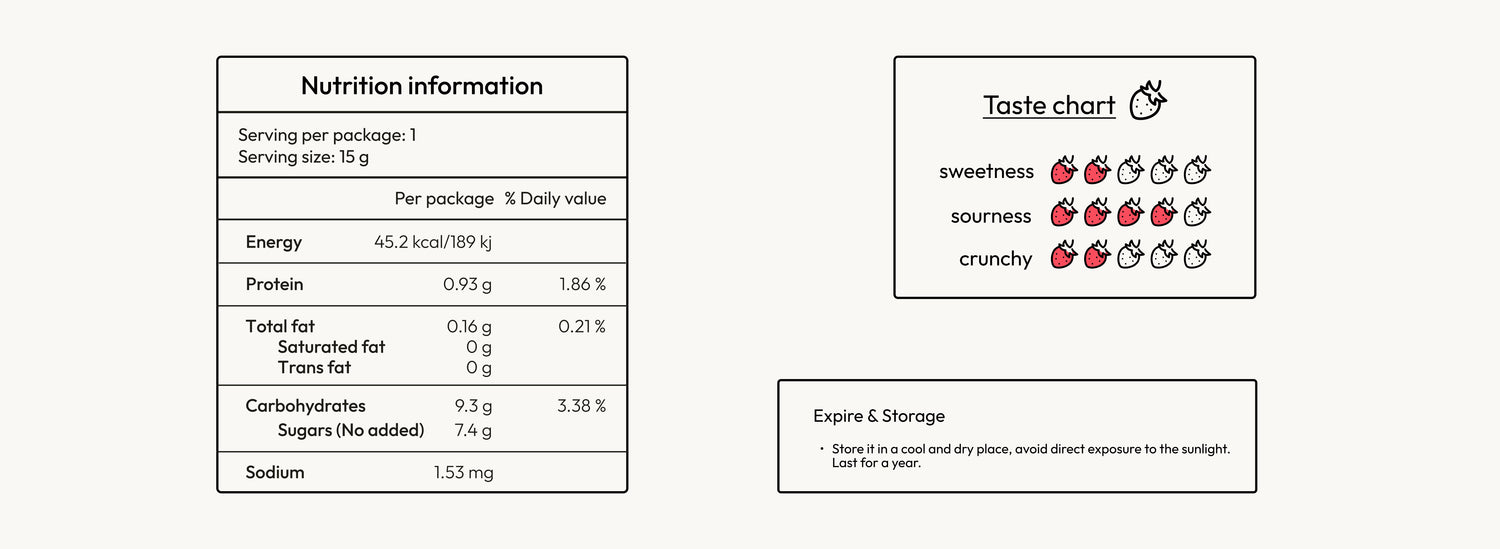The width and height of the screenshot is (1500, 549).
Task: Select the fourth crunchy strawberry outline
Action: pos(1163,256)
